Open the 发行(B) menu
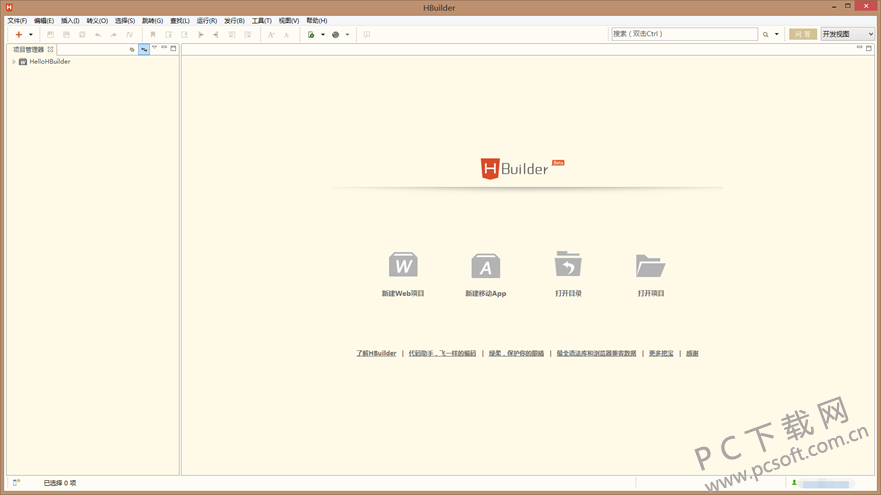881x495 pixels. [234, 21]
